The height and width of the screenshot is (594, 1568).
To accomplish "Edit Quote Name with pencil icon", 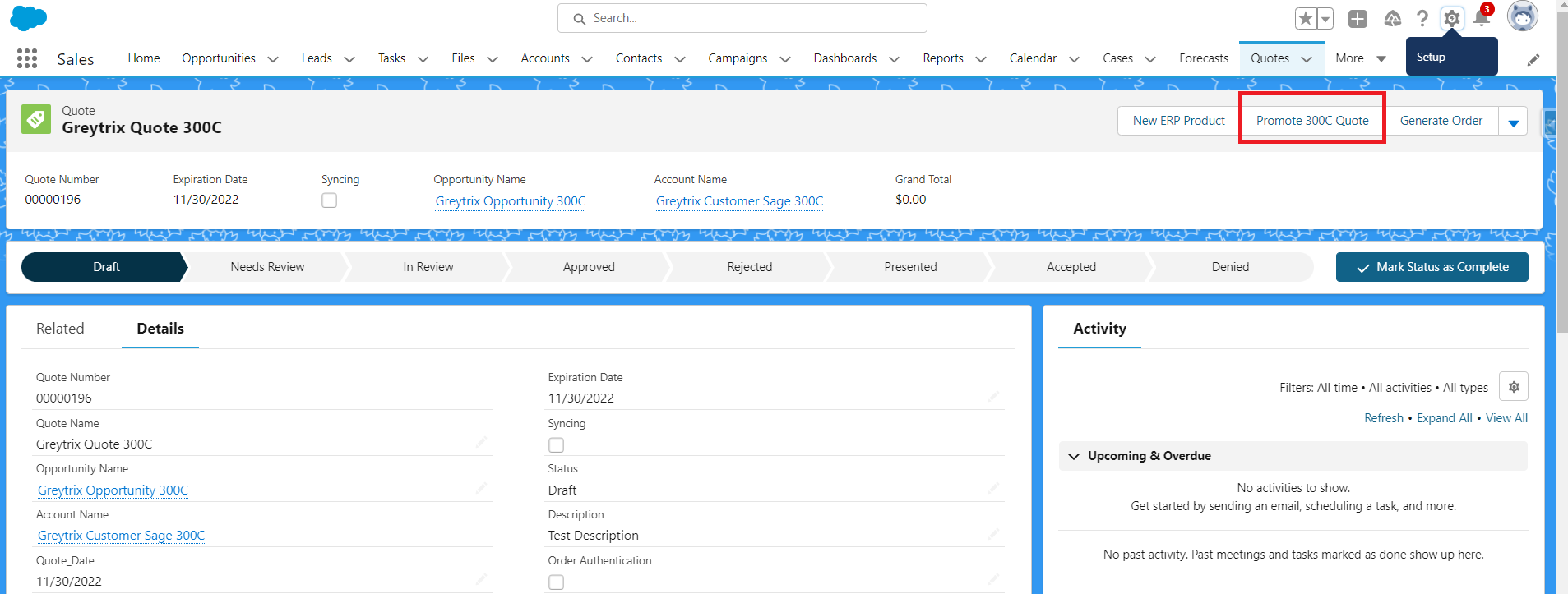I will 481,443.
